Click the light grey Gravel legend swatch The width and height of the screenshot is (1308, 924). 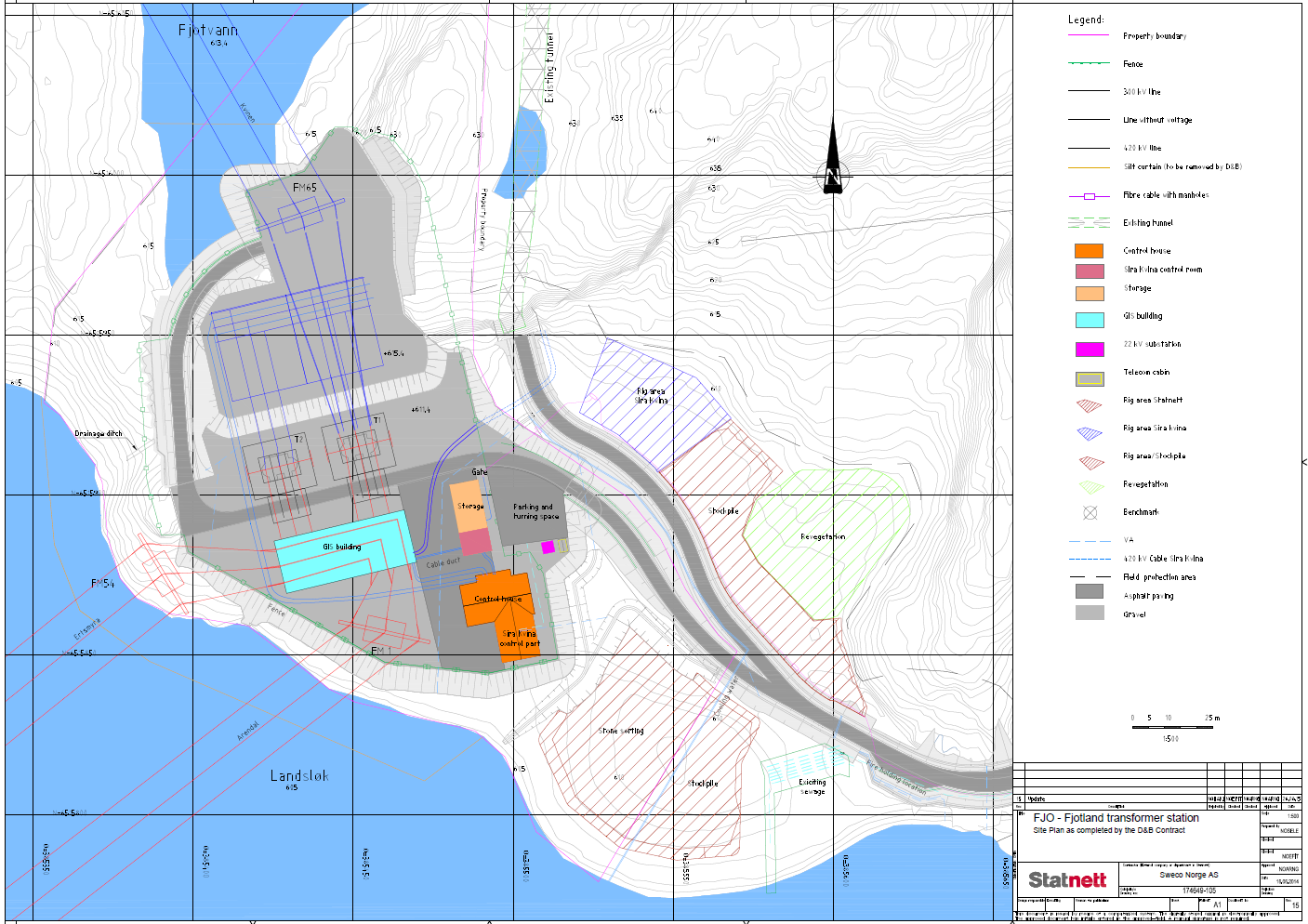(x=1090, y=613)
